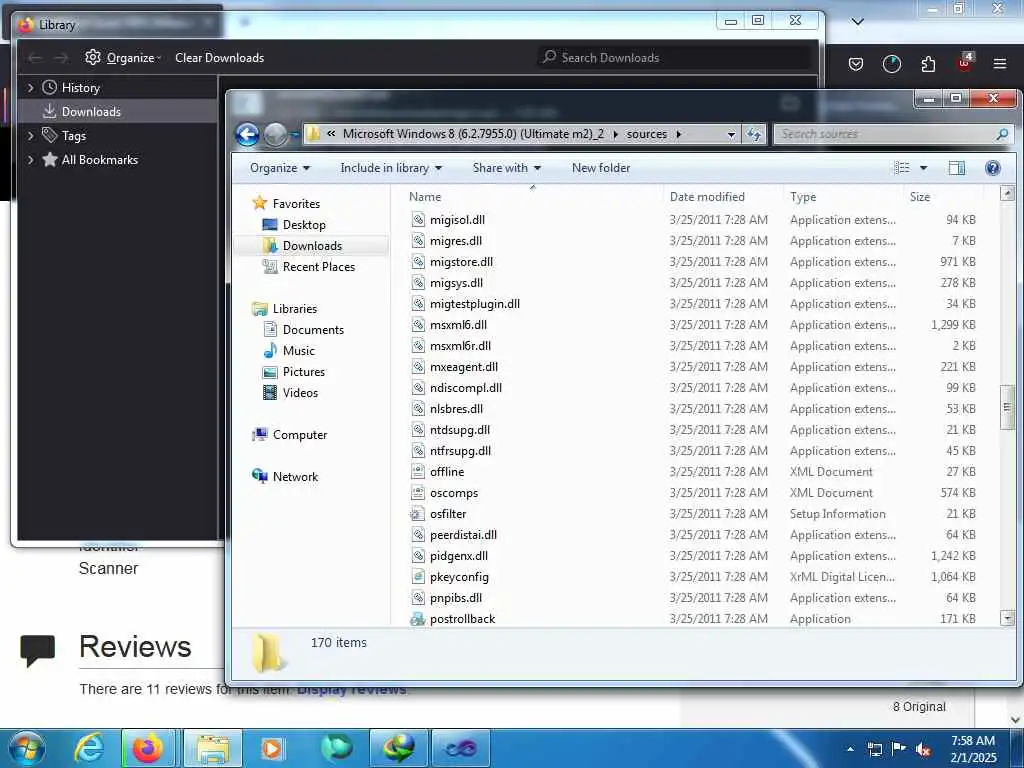Select the postrollback application icon

[x=417, y=619]
